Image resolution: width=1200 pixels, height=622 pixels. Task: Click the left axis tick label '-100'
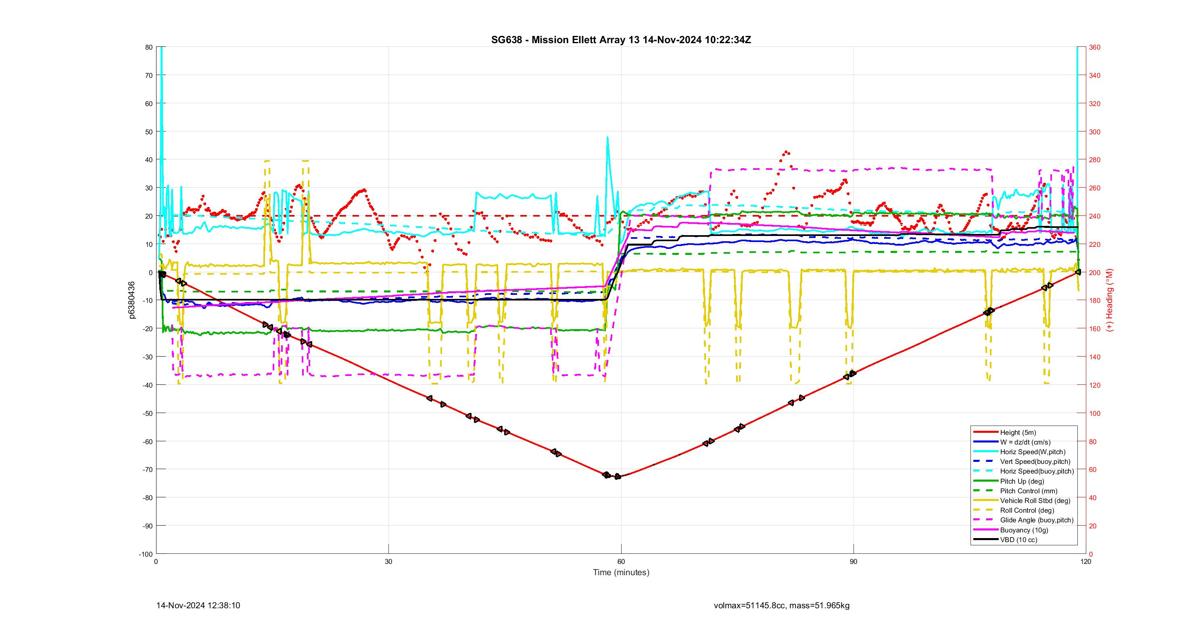[x=145, y=554]
